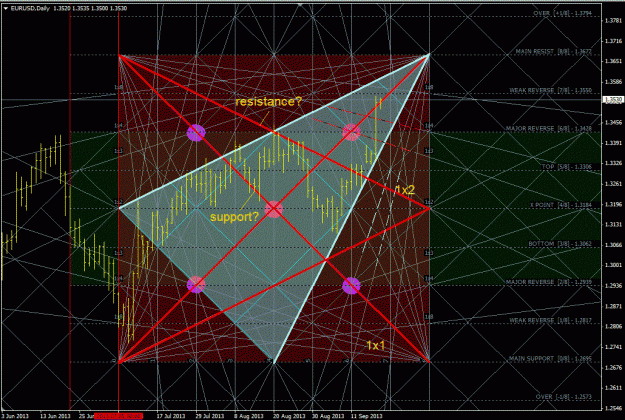The image size is (625, 420).
Task: Click the TOP [5/8] - 1.3306 label
Action: (x=566, y=167)
